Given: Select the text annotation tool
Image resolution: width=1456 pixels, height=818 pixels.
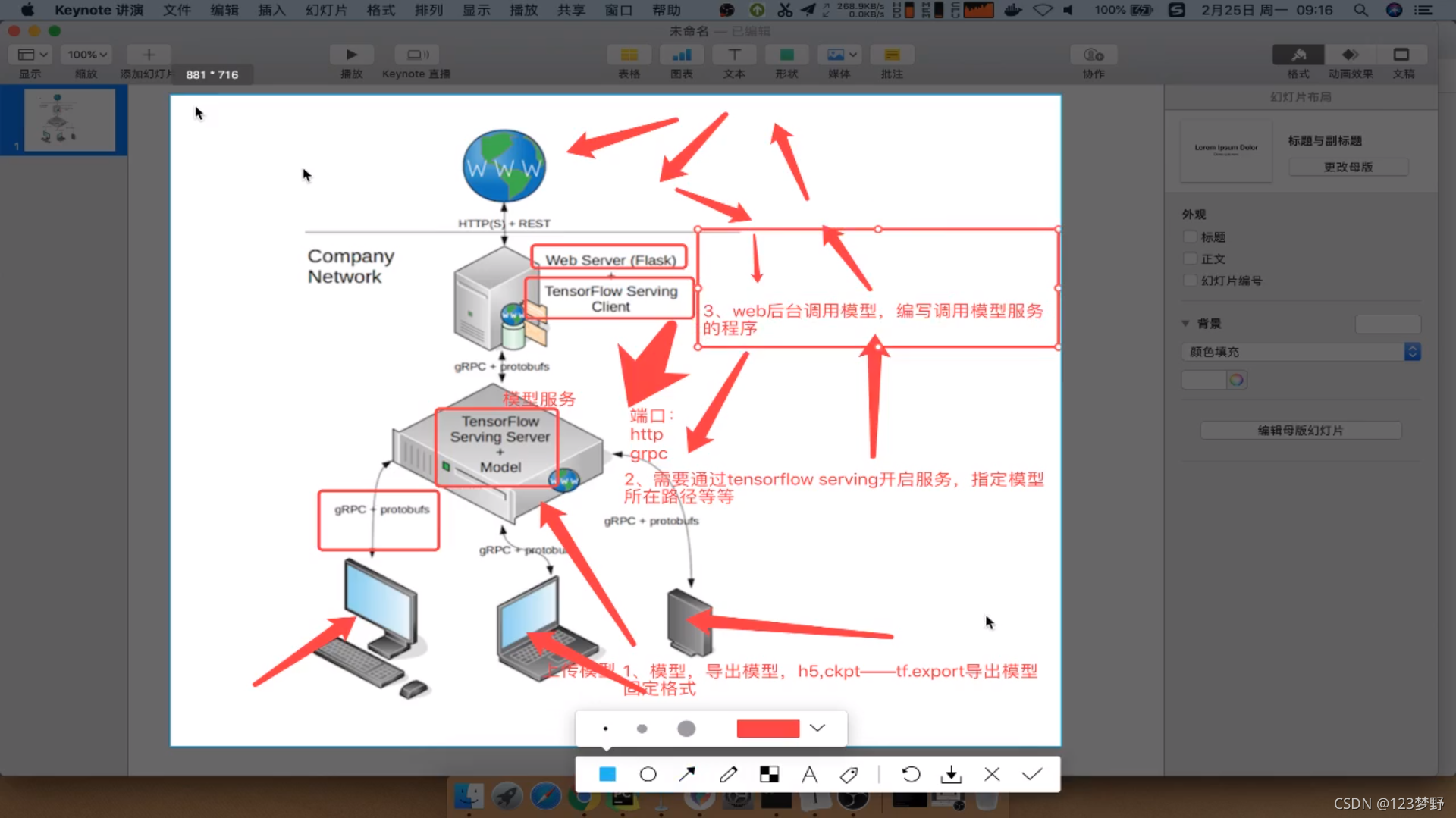Looking at the screenshot, I should (809, 774).
